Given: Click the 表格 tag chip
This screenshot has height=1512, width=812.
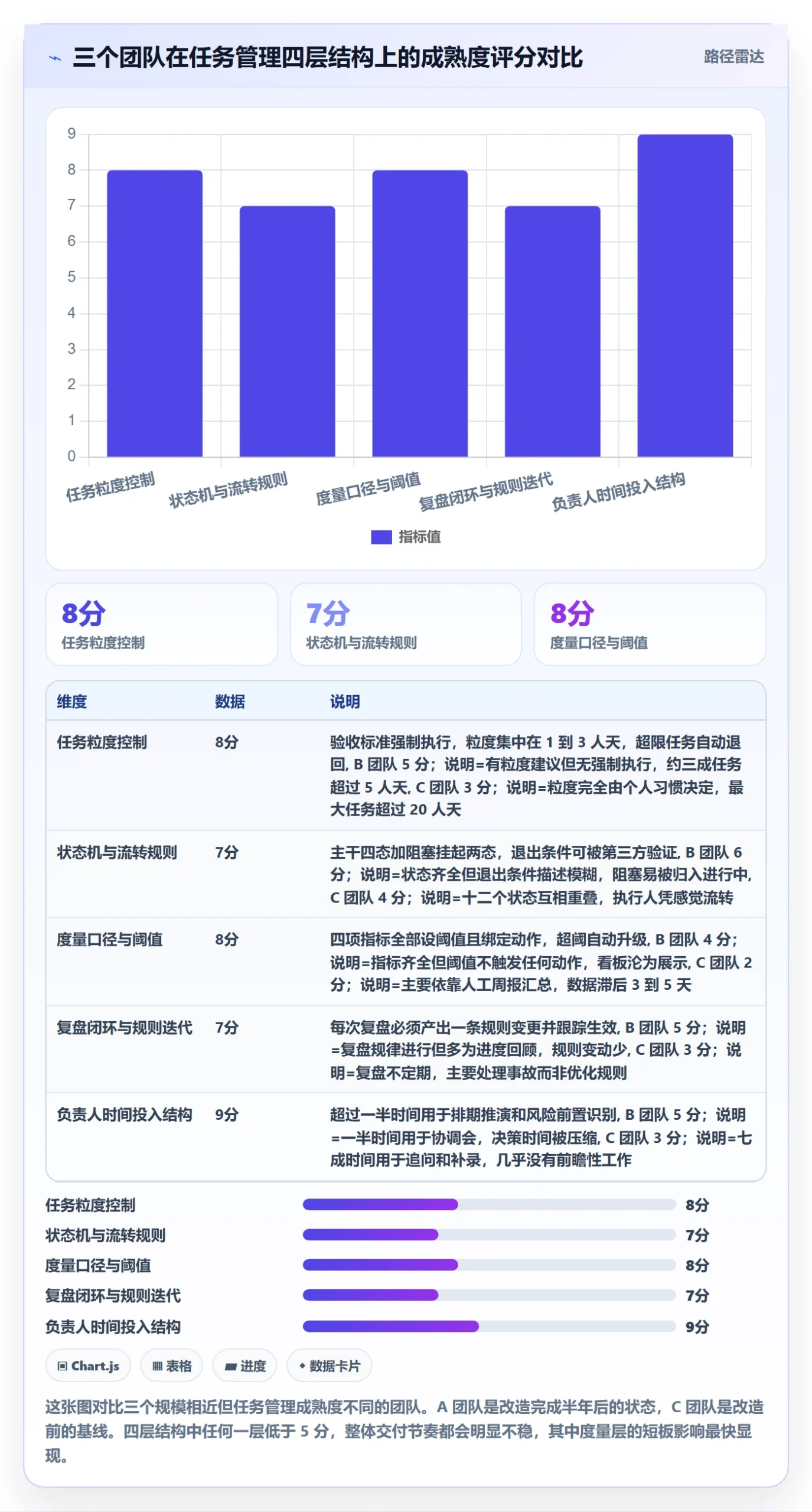Looking at the screenshot, I should coord(172,1366).
